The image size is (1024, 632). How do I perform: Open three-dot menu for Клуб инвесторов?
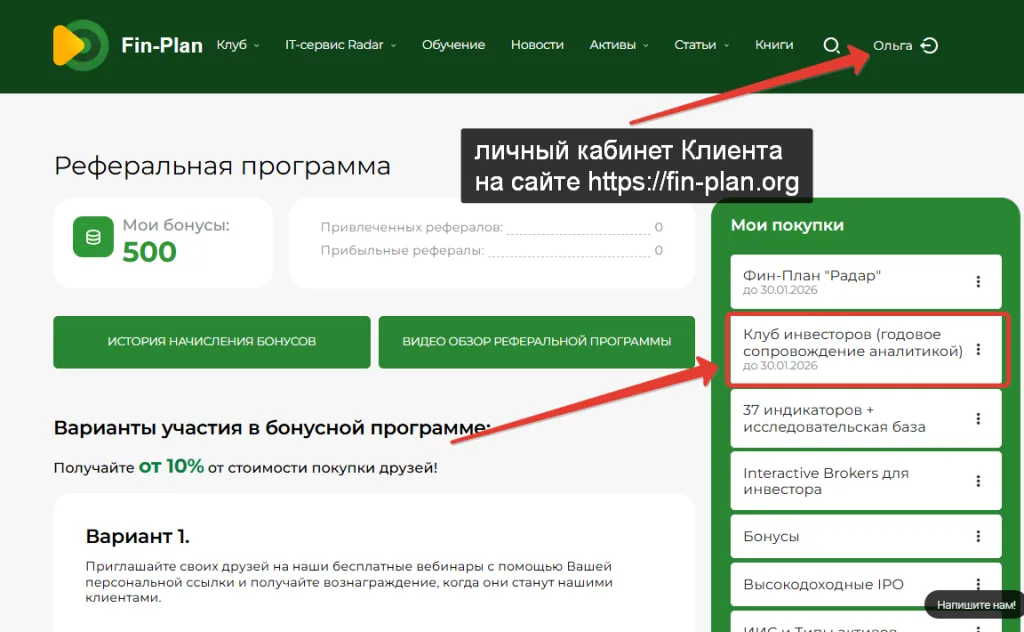[x=978, y=350]
